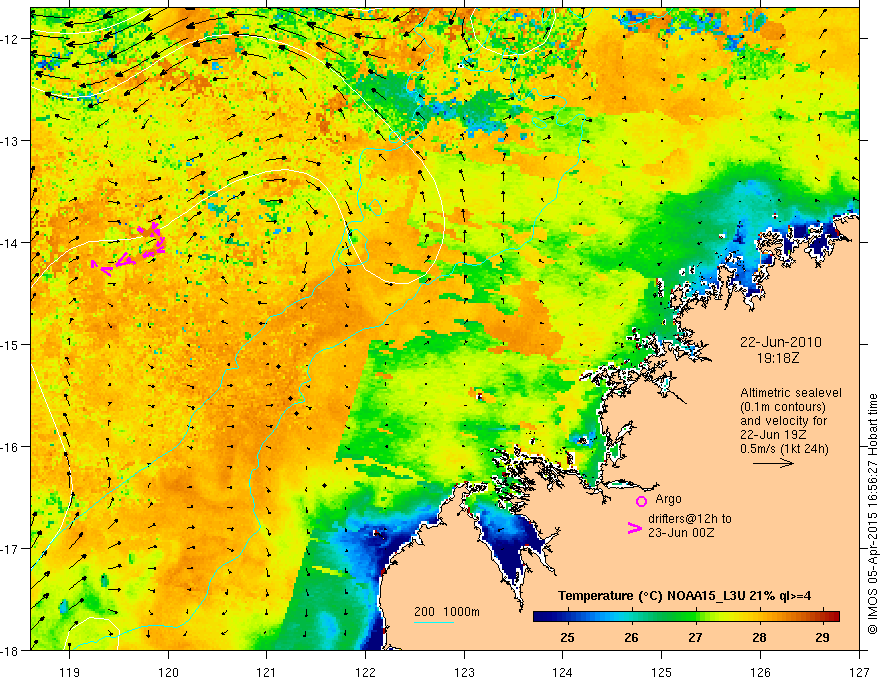This screenshot has height=680, width=880.
Task: Click latitude axis label -13
Action: (11, 141)
